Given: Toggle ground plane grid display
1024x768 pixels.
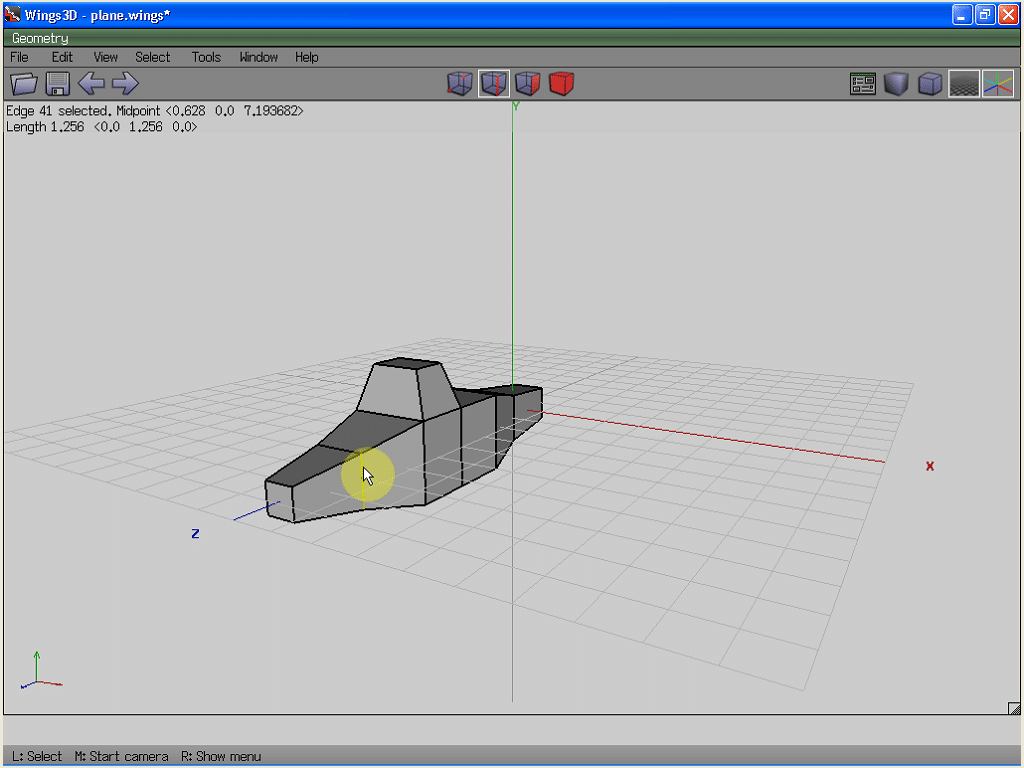Looking at the screenshot, I should point(964,84).
